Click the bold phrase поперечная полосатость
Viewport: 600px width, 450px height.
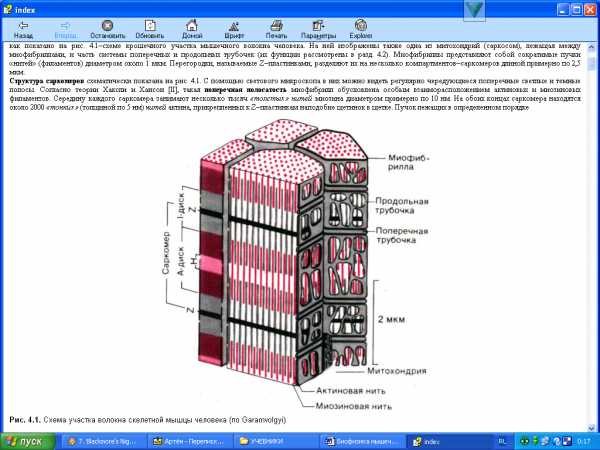[245, 90]
